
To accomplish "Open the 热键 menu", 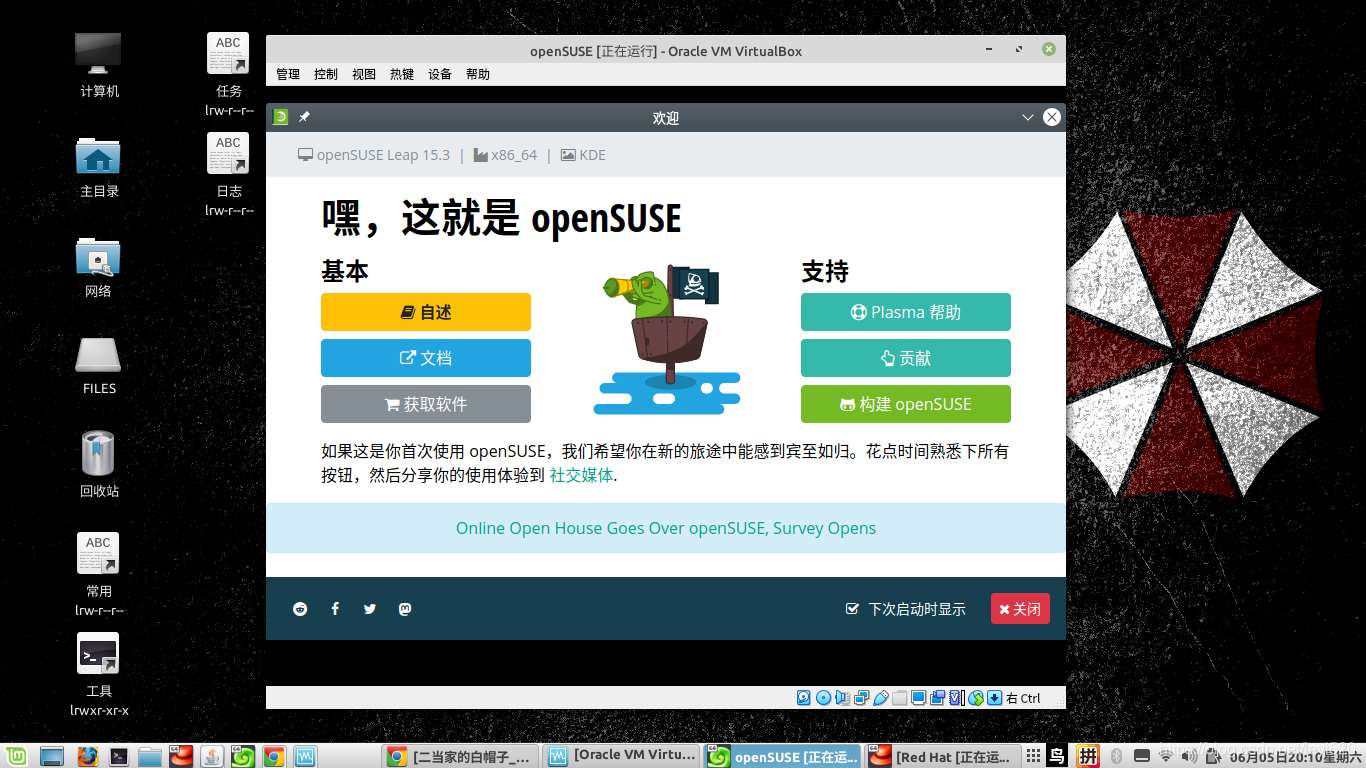I will pyautogui.click(x=402, y=74).
